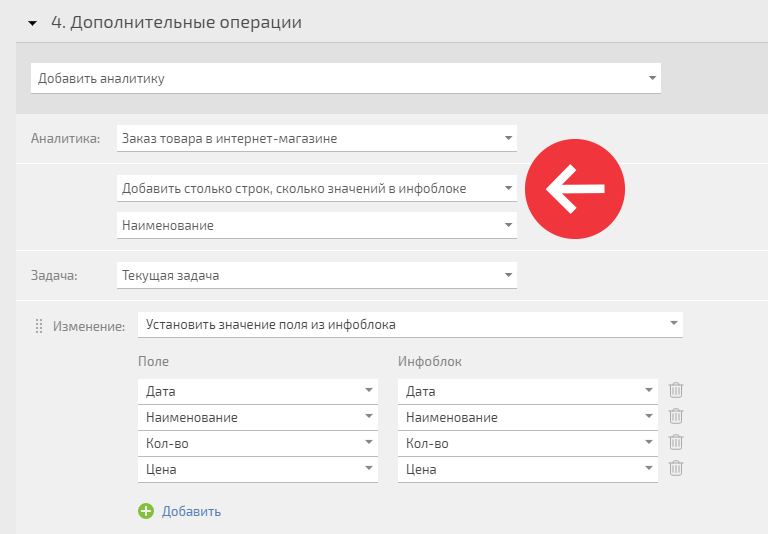This screenshot has height=534, width=768.
Task: Open Аналитика dropdown Заказ товара в интернет-магазине
Action: pos(317,139)
